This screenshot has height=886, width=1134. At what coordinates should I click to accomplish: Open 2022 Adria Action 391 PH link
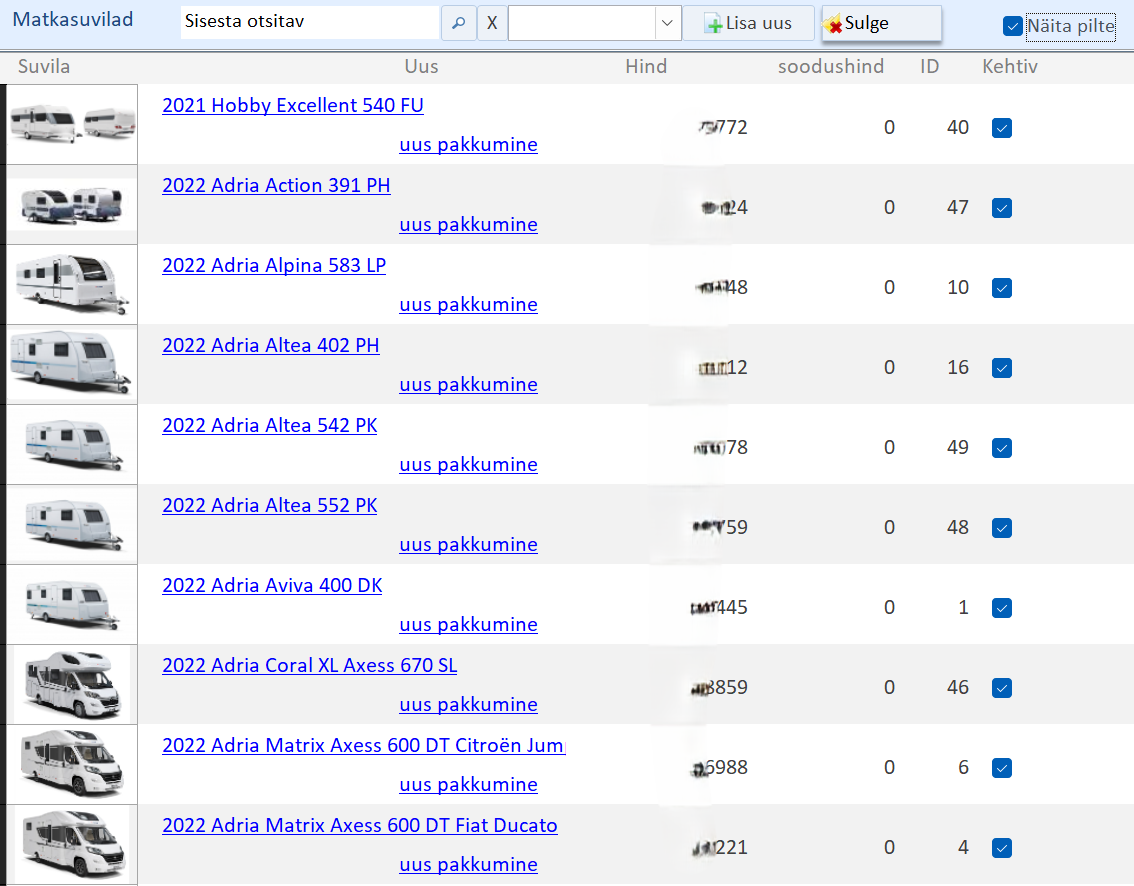tap(276, 186)
